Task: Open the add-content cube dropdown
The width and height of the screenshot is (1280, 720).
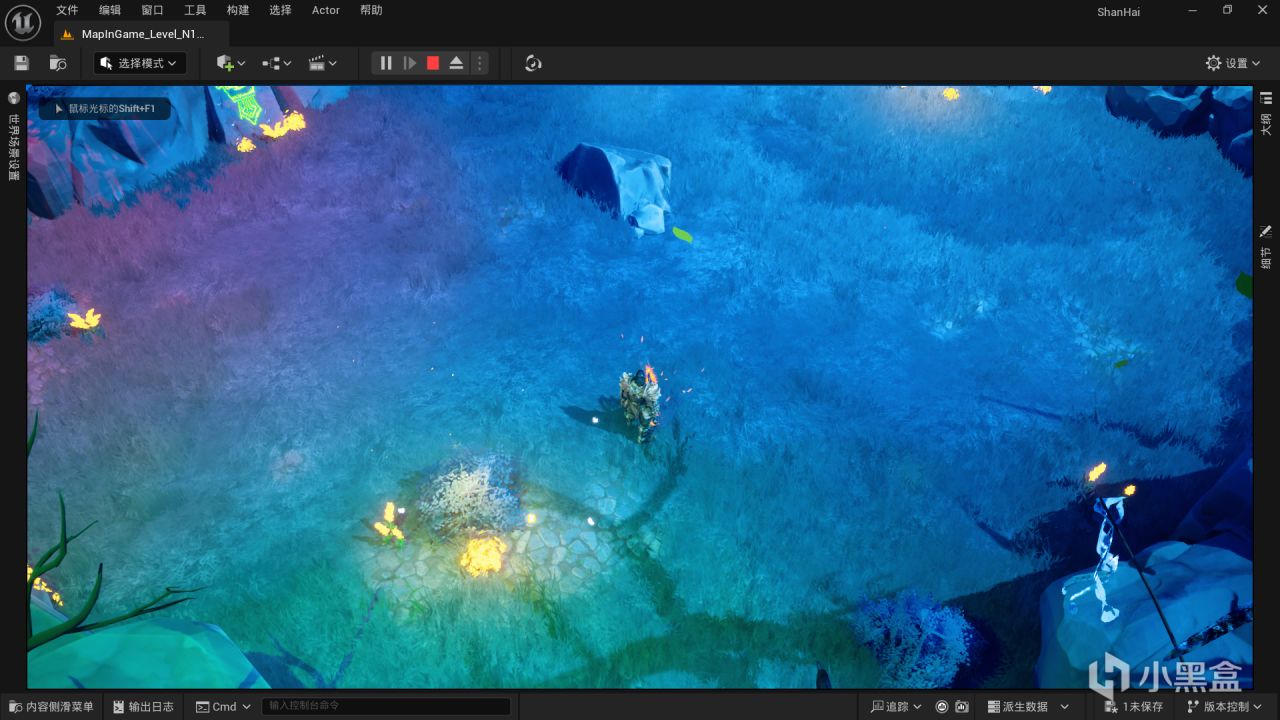Action: pos(231,63)
